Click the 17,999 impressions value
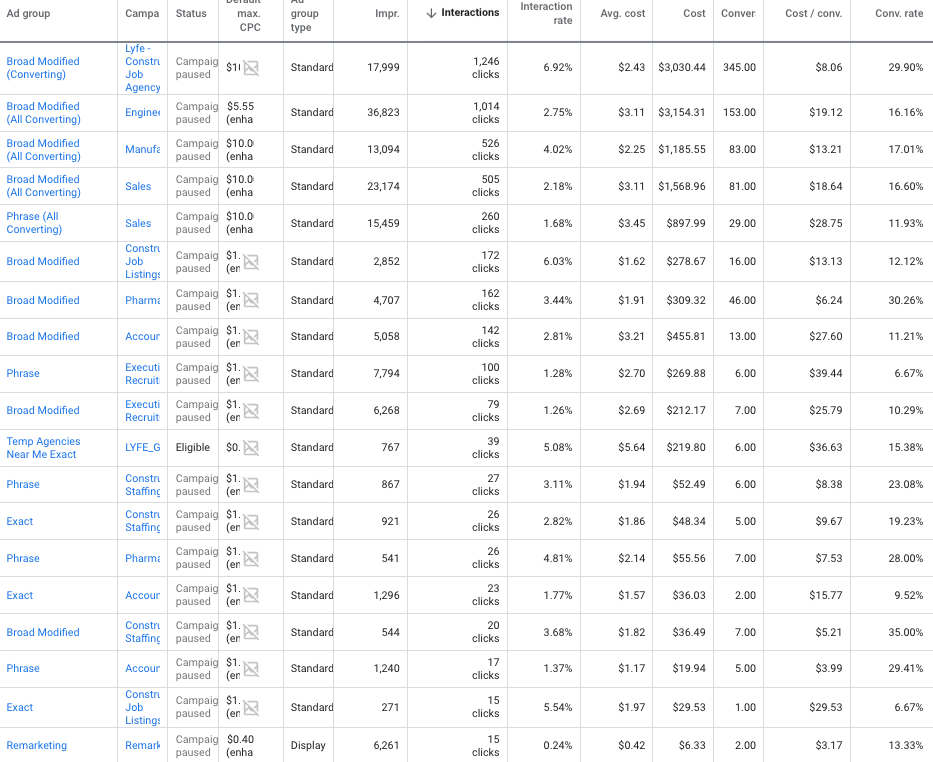933x762 pixels. [x=383, y=67]
